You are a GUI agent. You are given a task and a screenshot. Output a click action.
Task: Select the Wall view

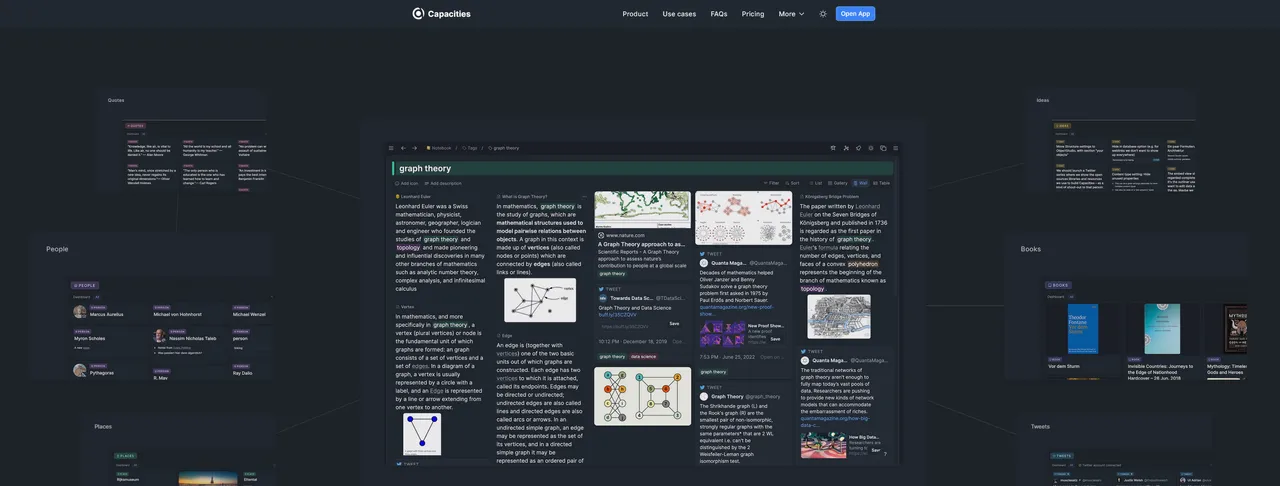click(x=861, y=184)
